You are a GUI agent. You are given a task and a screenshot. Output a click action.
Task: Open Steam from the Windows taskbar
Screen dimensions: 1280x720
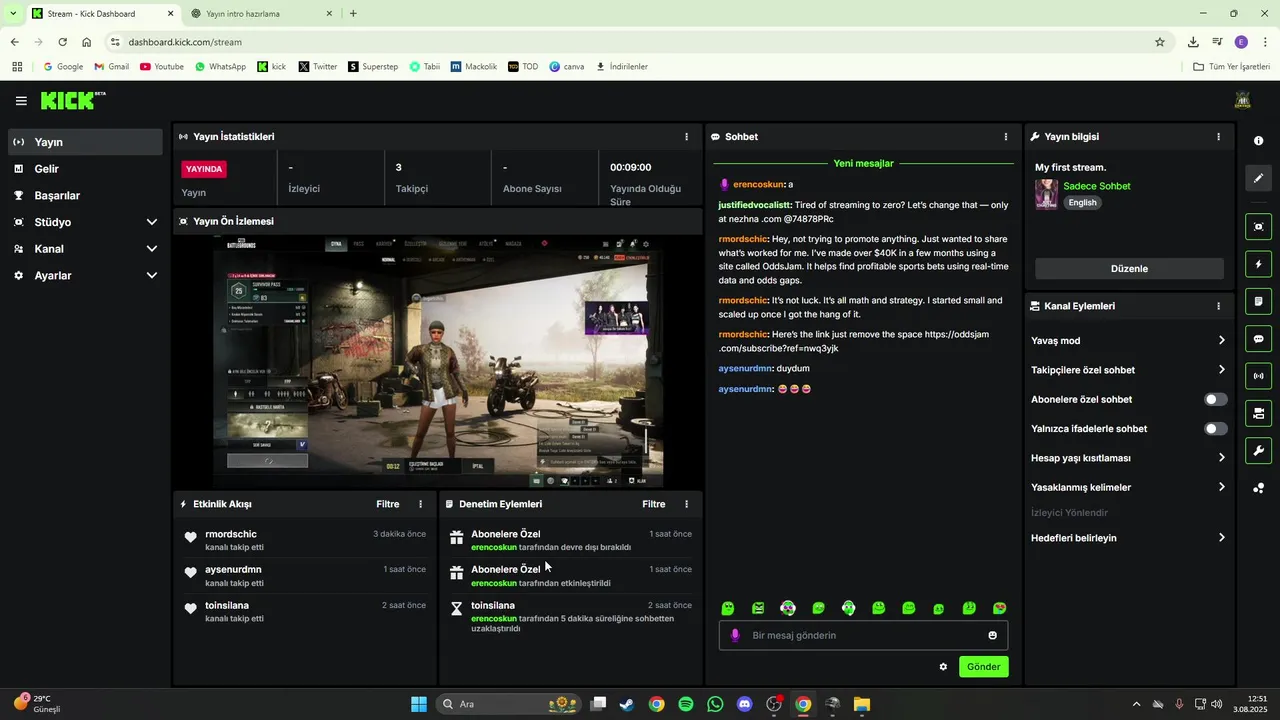coord(627,704)
